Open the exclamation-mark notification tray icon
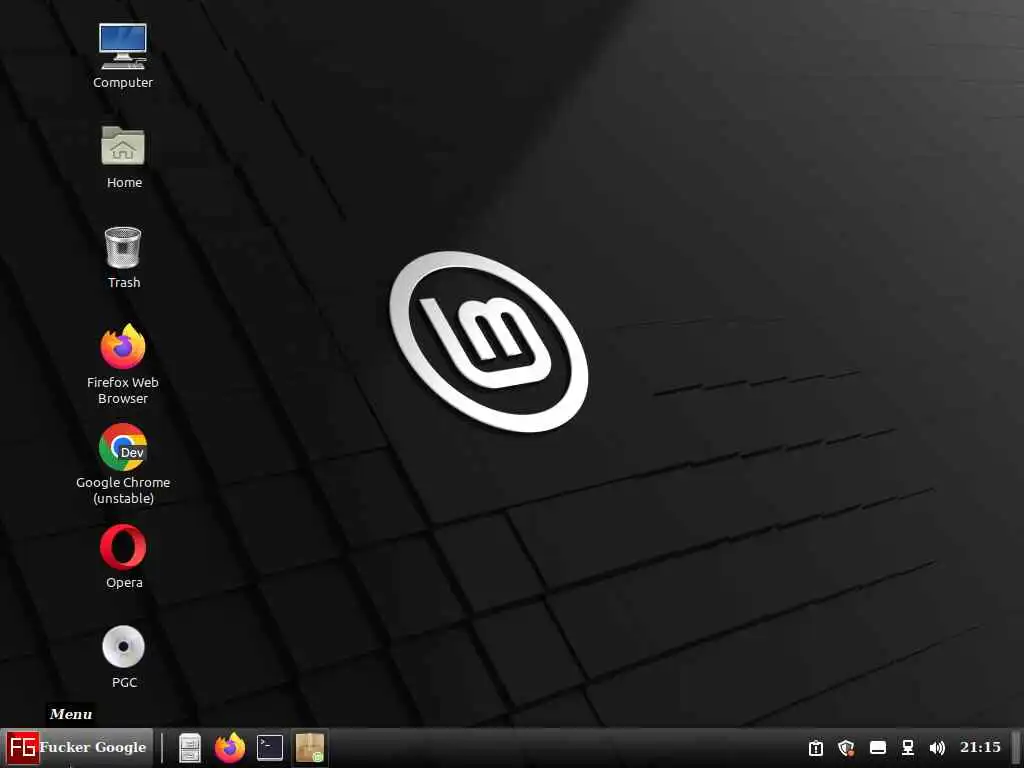 [x=816, y=748]
